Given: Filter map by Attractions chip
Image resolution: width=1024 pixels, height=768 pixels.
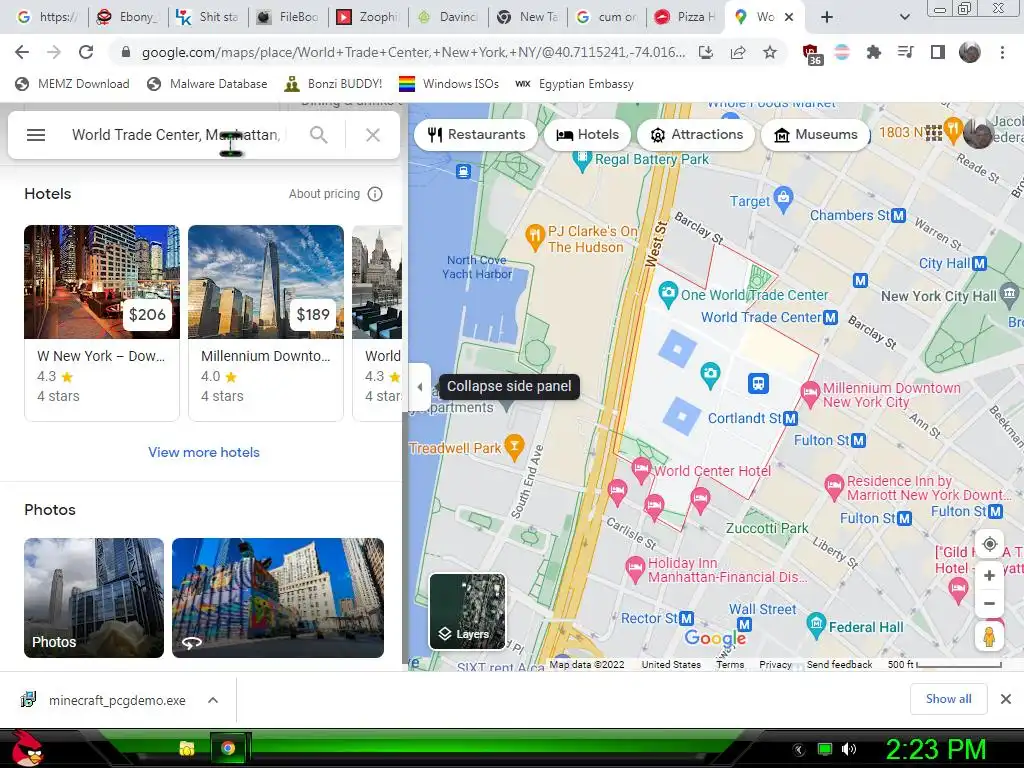Looking at the screenshot, I should point(696,135).
